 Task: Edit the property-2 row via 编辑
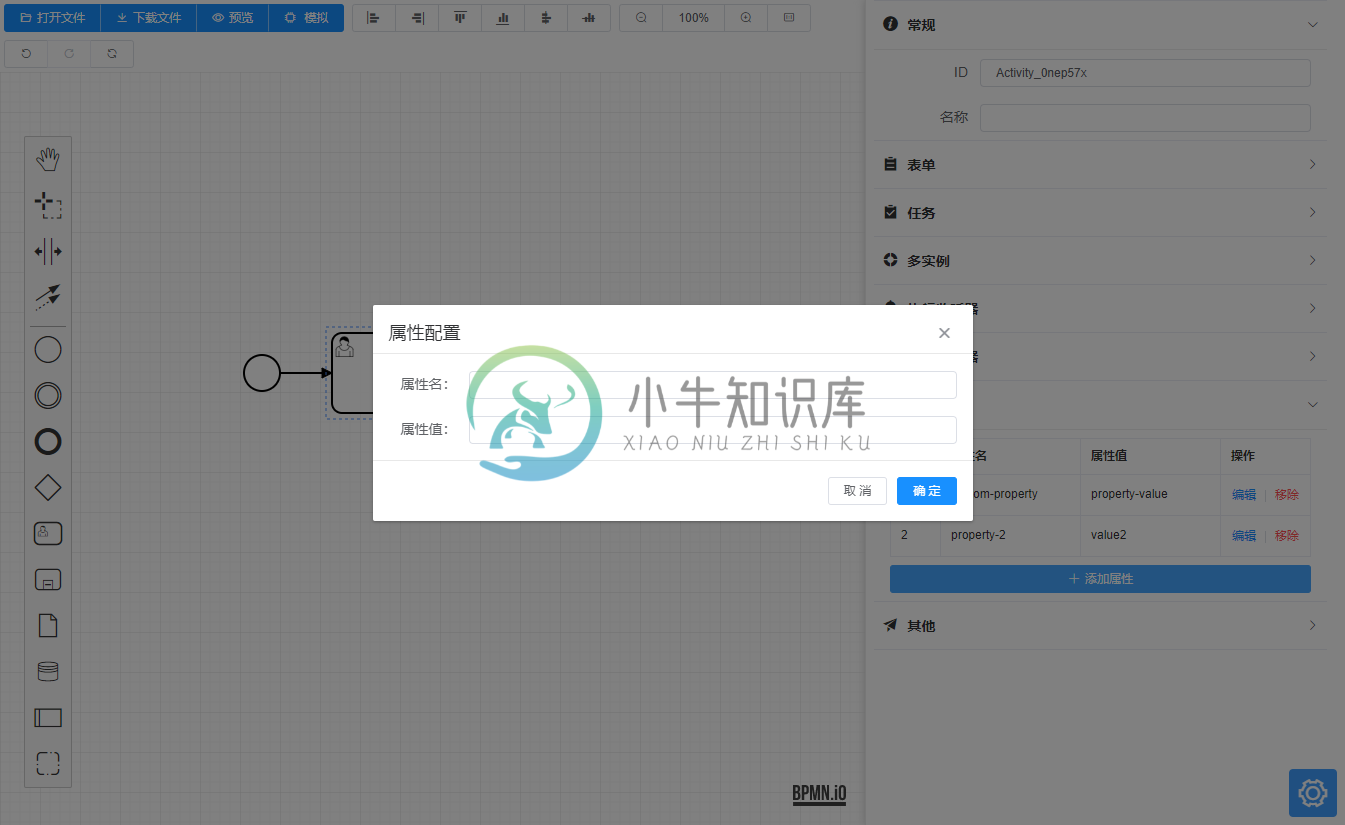[1244, 535]
